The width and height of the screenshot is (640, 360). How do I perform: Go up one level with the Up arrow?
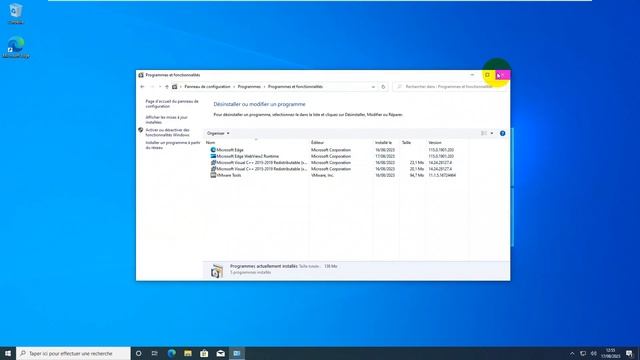[167, 87]
